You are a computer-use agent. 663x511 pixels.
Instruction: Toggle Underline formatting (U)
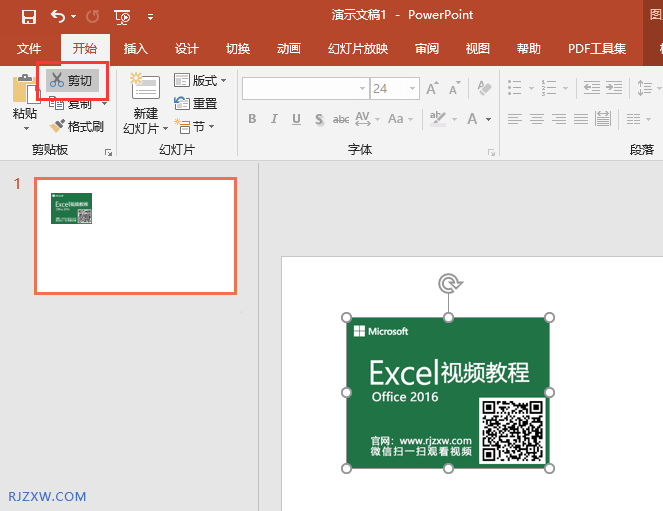pos(296,119)
